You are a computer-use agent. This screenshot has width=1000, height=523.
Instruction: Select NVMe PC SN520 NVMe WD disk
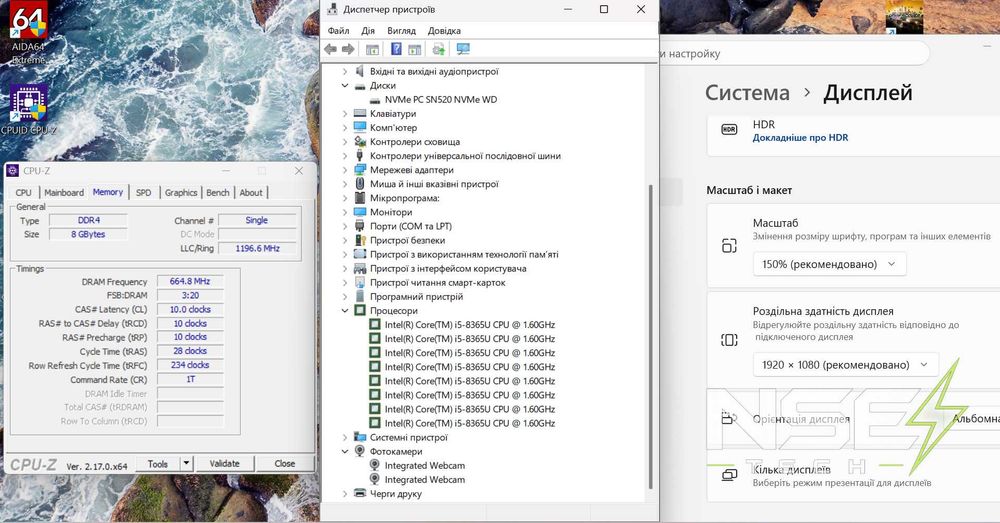coord(441,99)
